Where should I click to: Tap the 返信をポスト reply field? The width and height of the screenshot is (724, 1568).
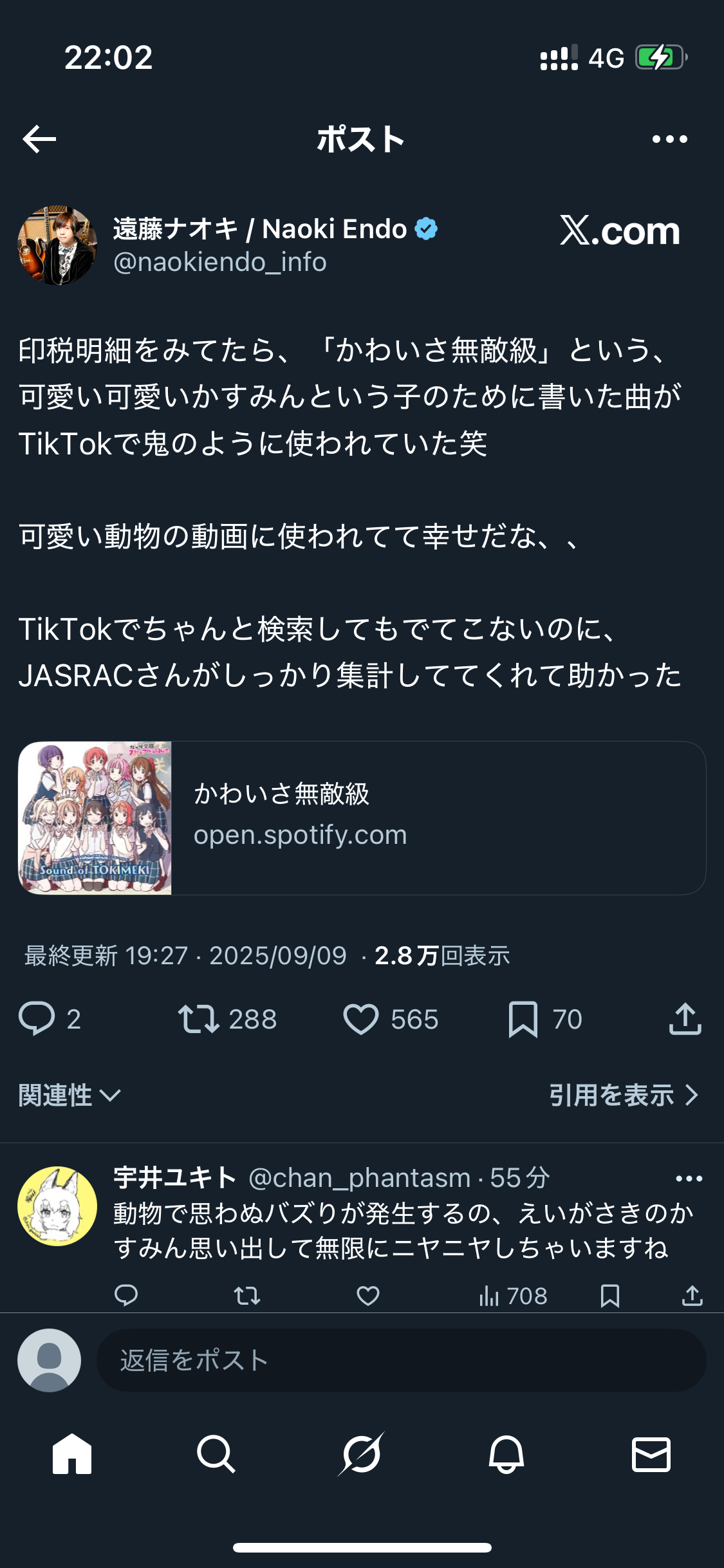point(402,1360)
